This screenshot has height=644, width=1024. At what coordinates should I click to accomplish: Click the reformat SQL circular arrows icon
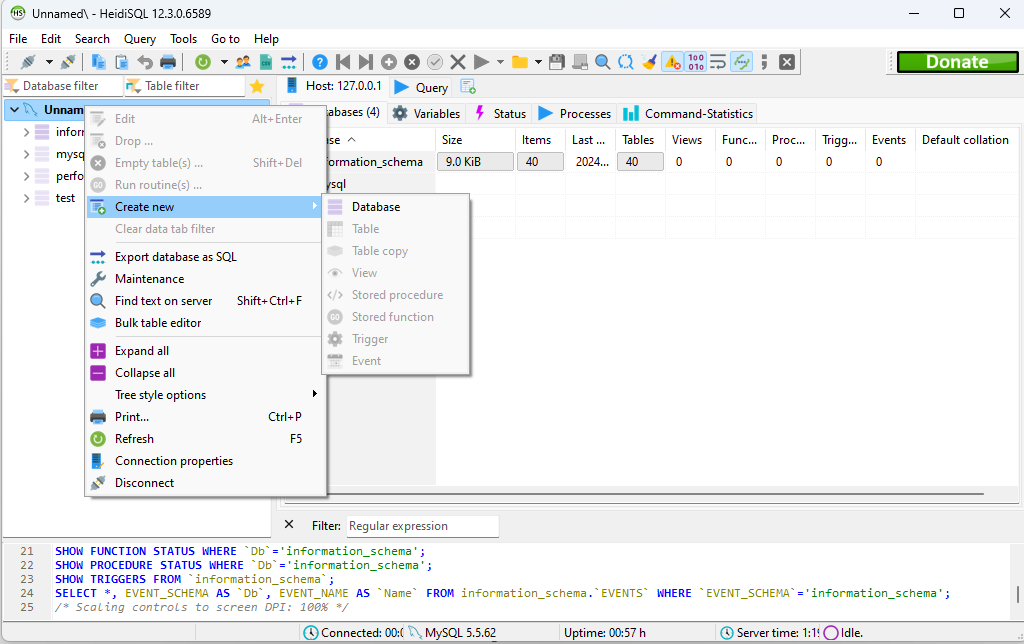coord(626,62)
